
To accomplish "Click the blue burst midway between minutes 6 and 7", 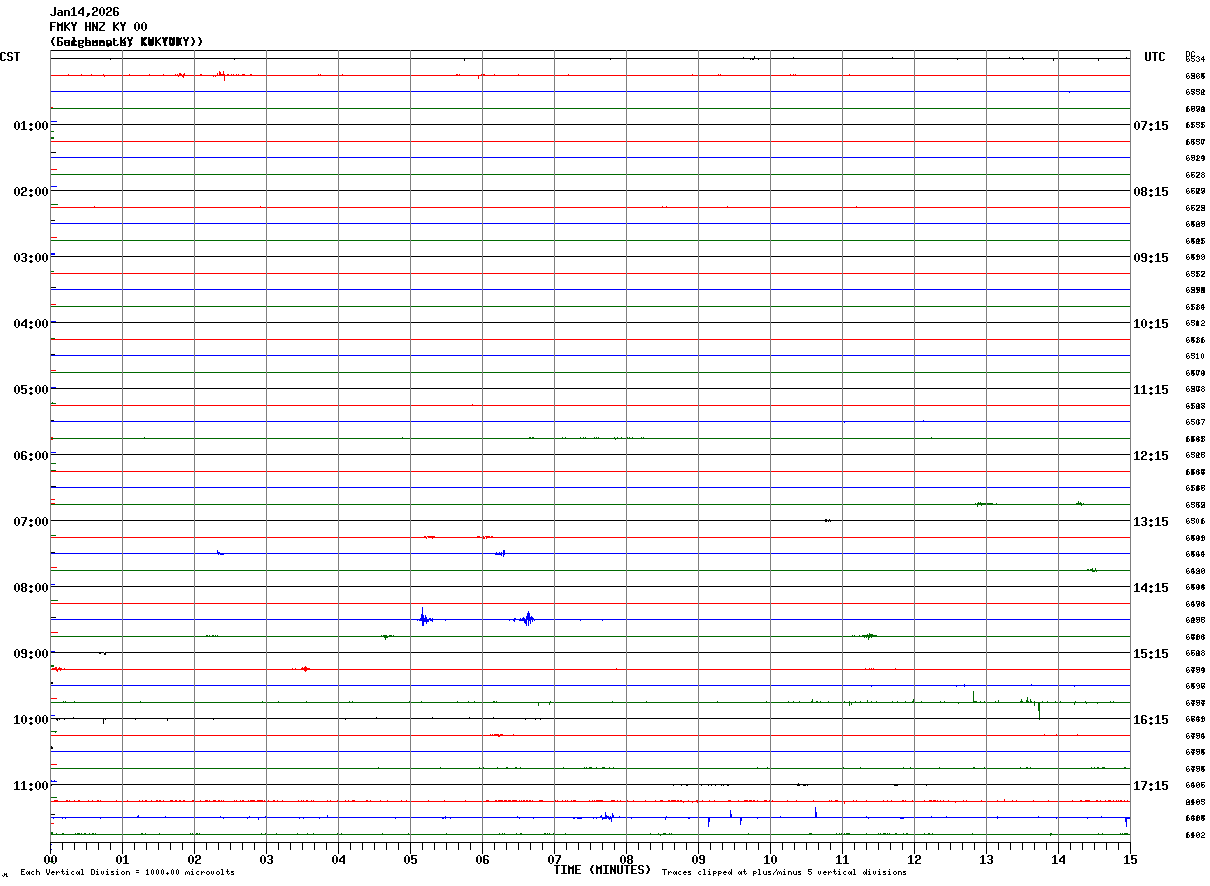I will point(526,619).
